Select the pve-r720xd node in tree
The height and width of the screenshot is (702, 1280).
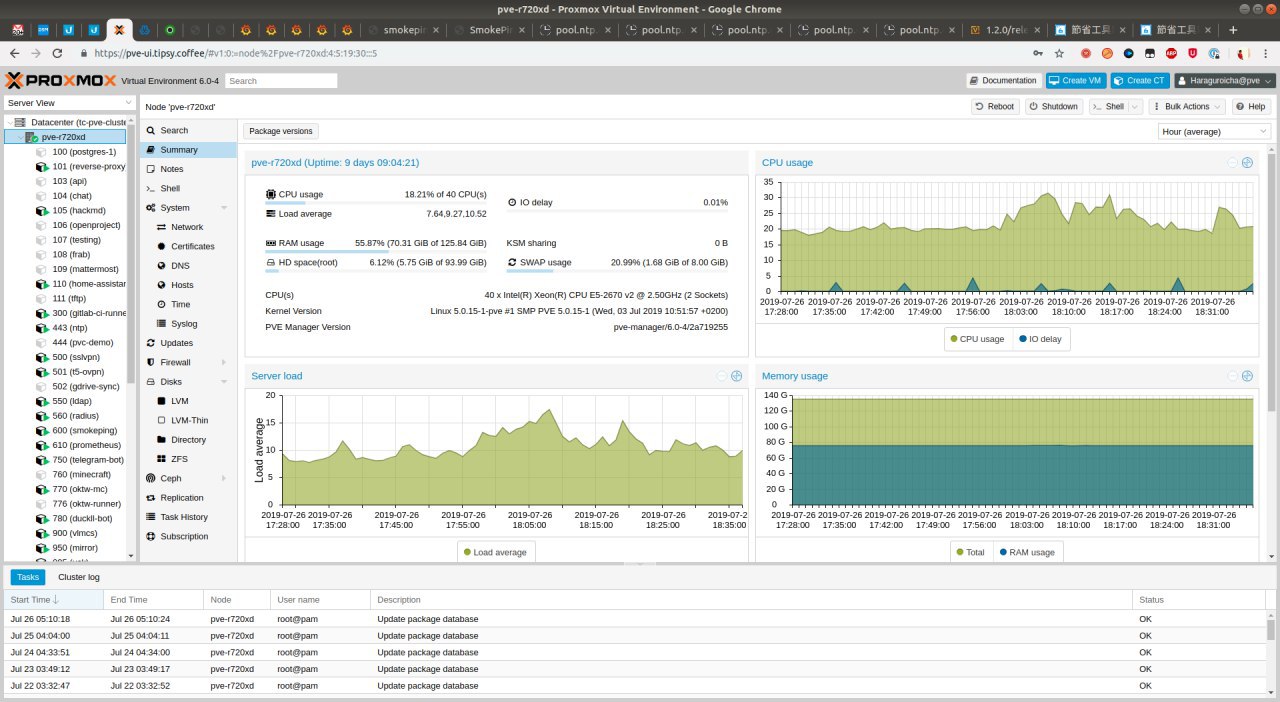[x=65, y=137]
